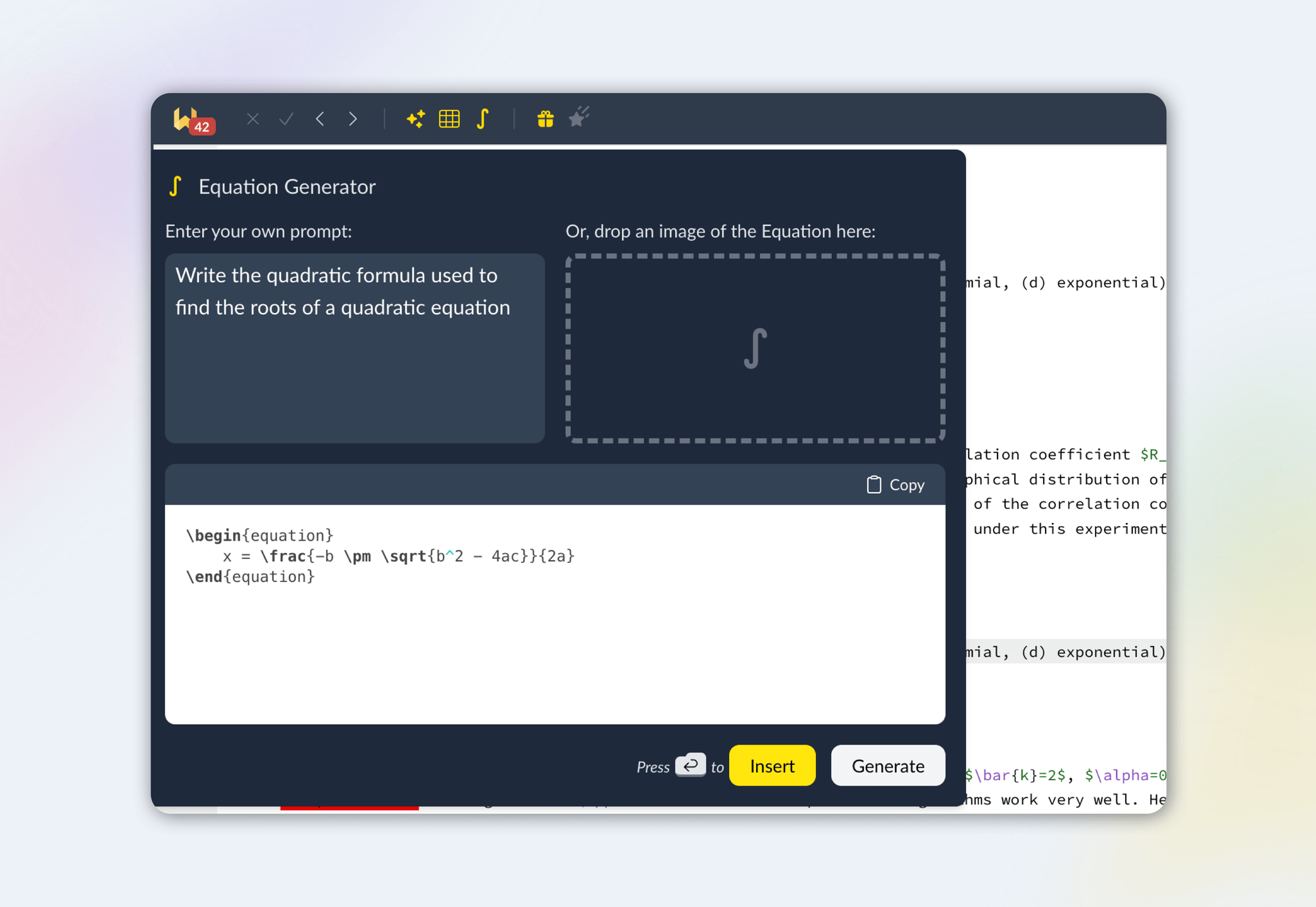
Task: Click the Enter key hint icon
Action: pyautogui.click(x=690, y=765)
